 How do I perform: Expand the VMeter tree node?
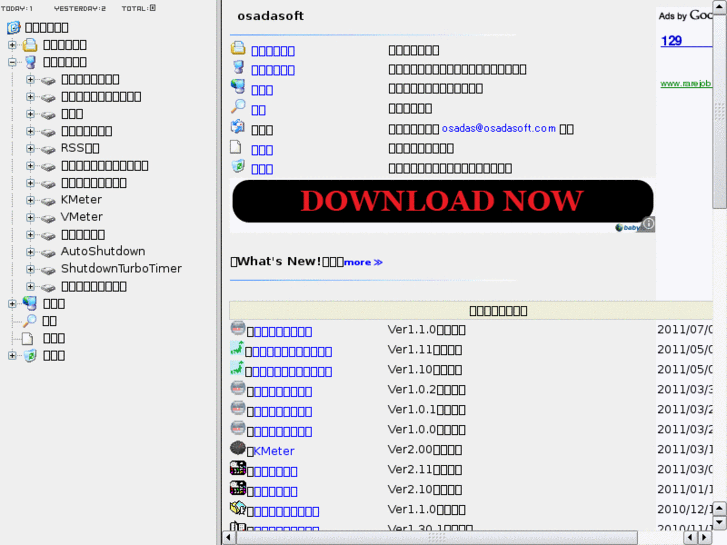click(30, 217)
